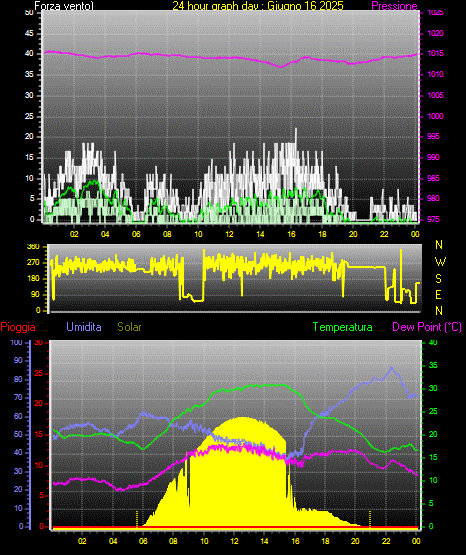The image size is (466, 555).
Task: Click the 1015 pressure axis value
Action: coord(435,53)
